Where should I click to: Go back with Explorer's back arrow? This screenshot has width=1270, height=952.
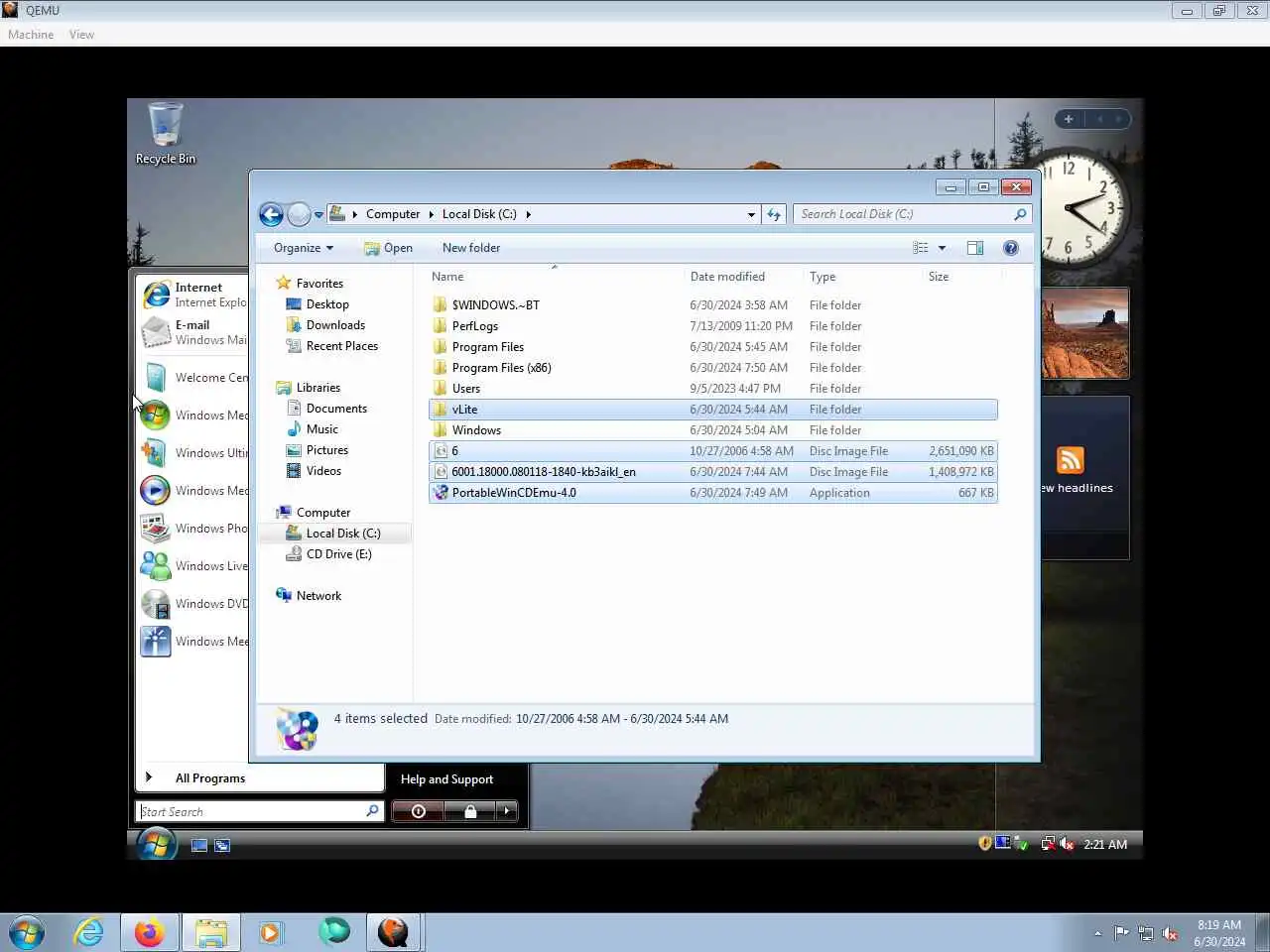coord(271,214)
